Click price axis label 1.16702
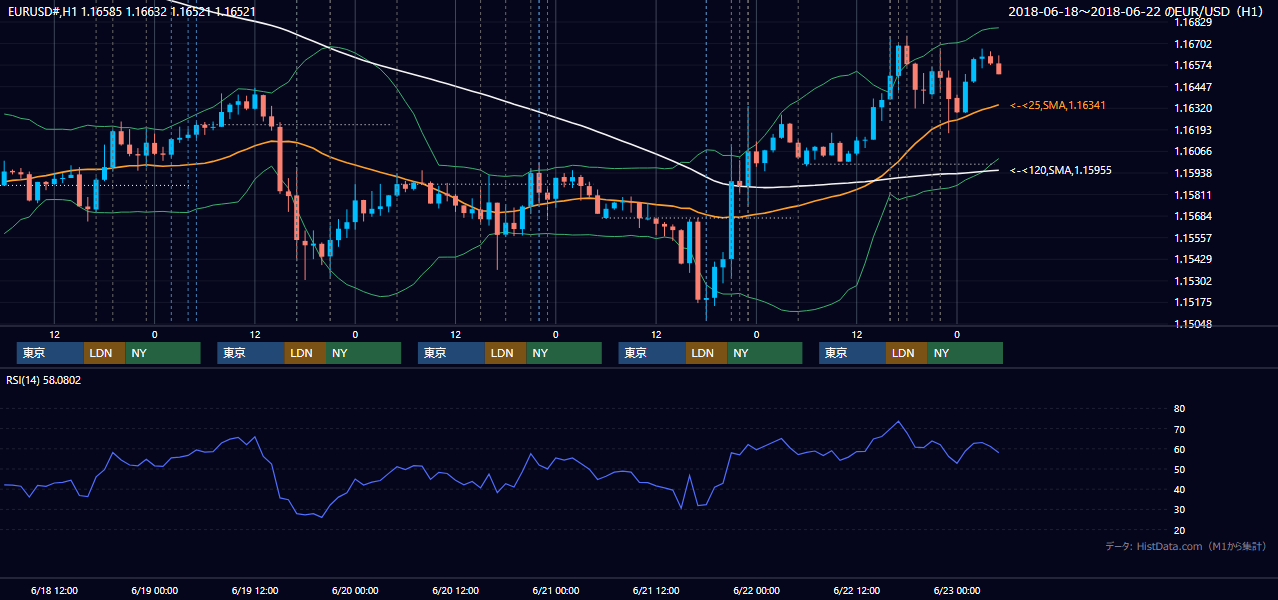 (1192, 44)
